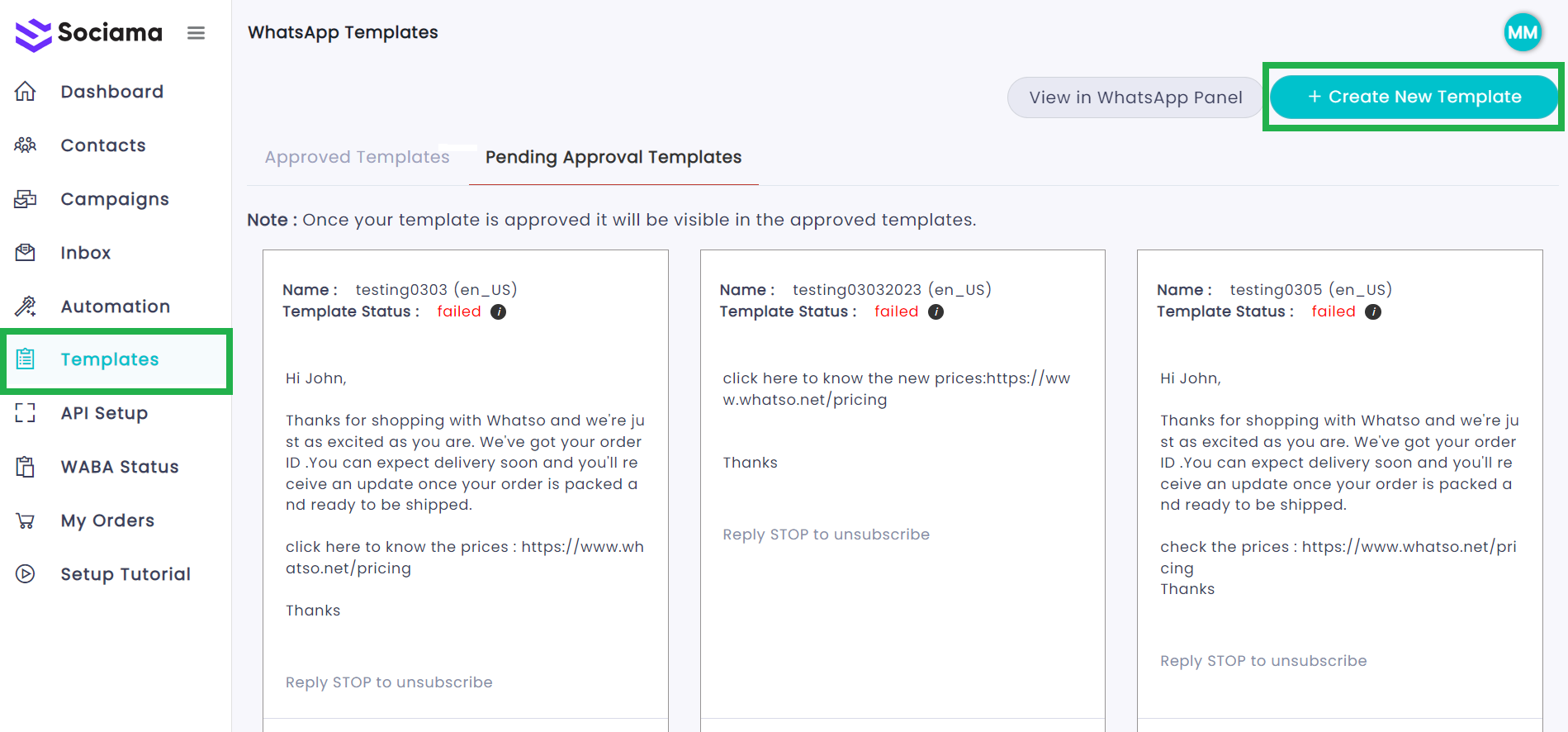
Task: Click the Campaigns sidebar icon
Action: point(26,199)
